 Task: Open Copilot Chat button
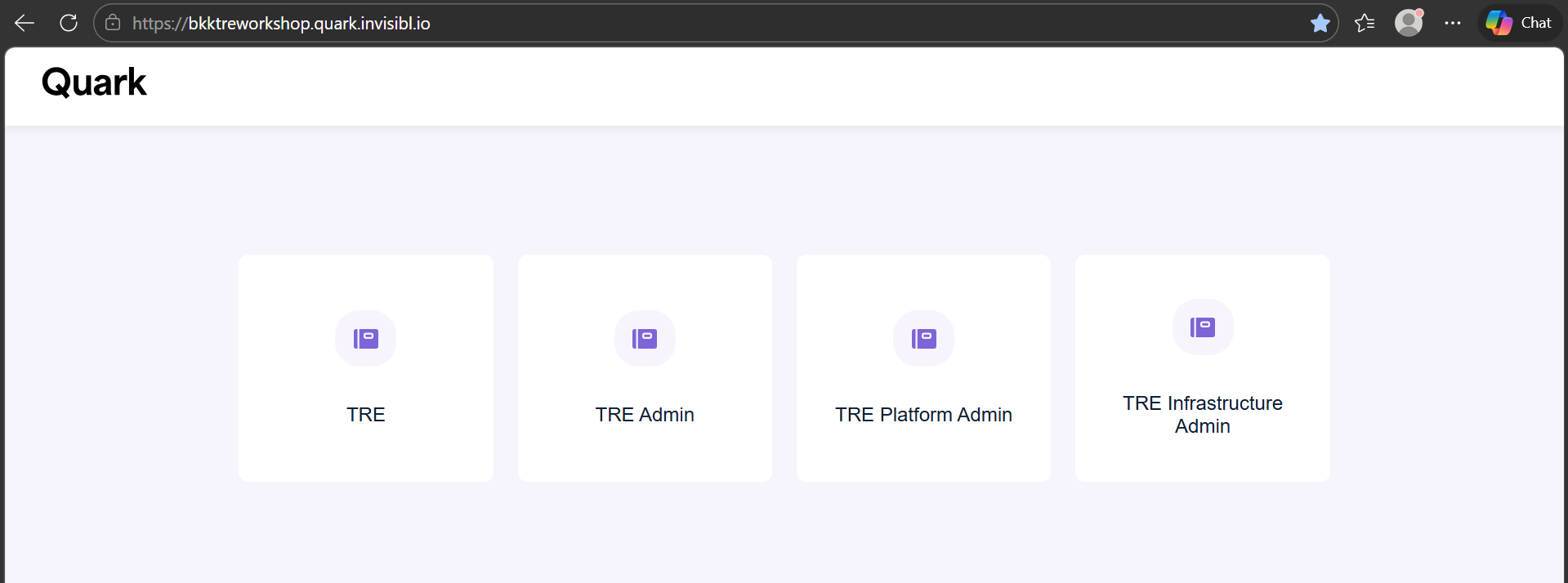pyautogui.click(x=1520, y=23)
